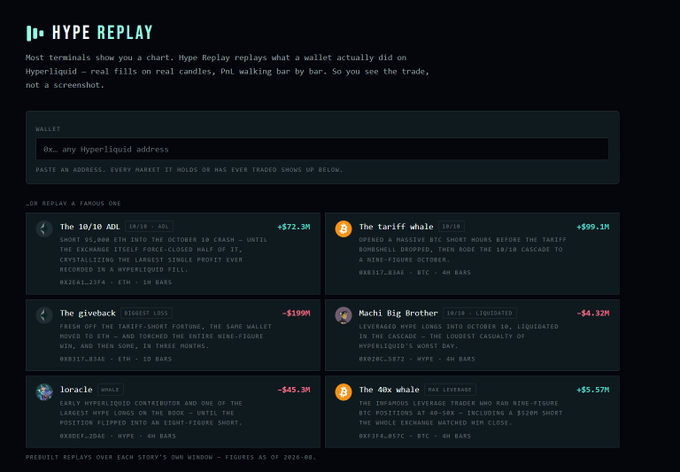This screenshot has height=472, width=680.
Task: Click the +$72.3M profit figure
Action: pyautogui.click(x=294, y=227)
